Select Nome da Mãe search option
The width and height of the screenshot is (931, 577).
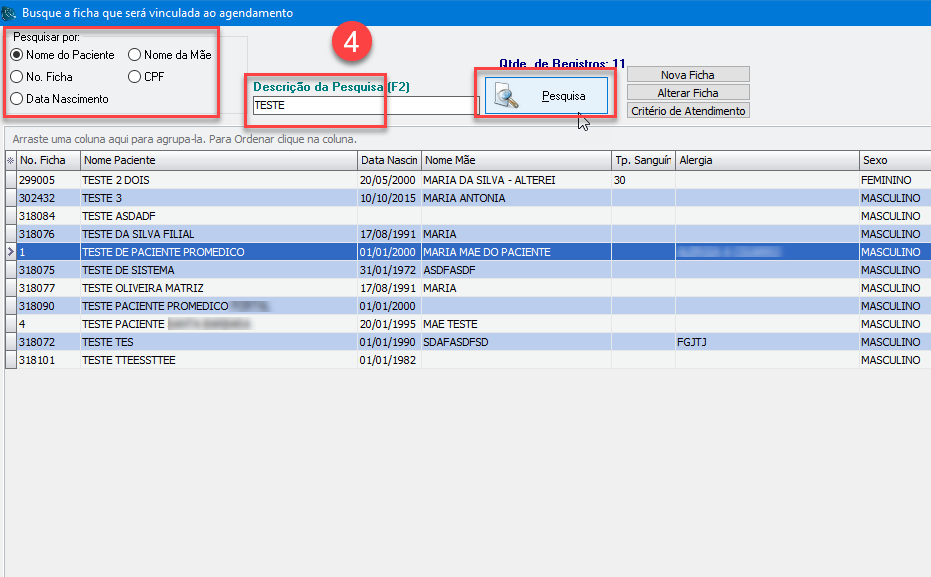click(135, 55)
